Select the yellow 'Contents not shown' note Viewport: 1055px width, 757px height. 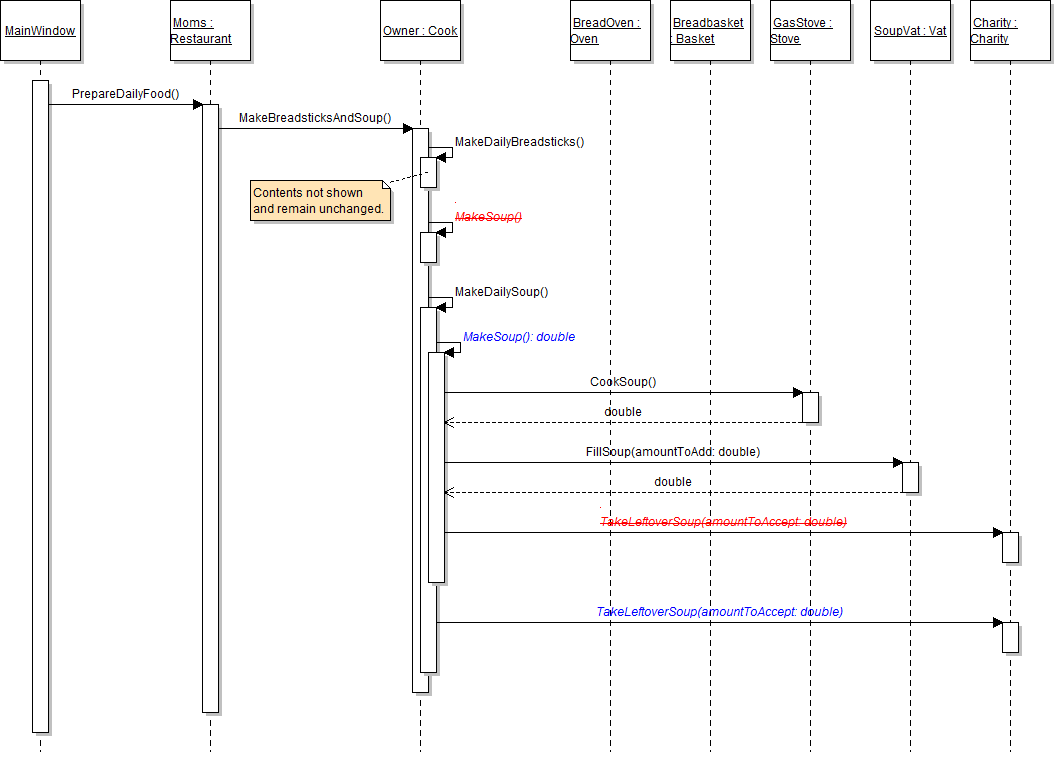(319, 201)
